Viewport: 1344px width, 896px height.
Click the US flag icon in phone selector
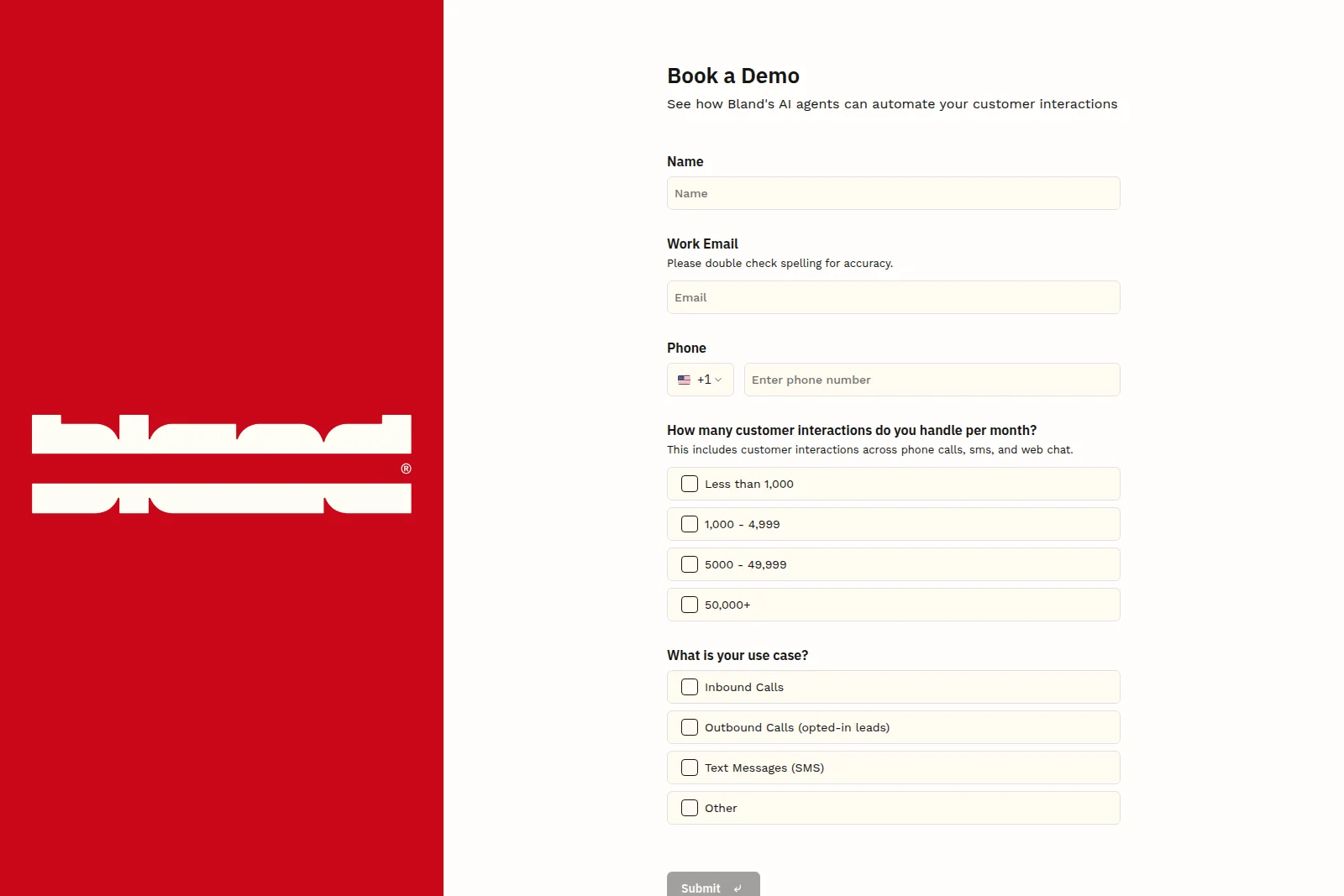click(683, 380)
